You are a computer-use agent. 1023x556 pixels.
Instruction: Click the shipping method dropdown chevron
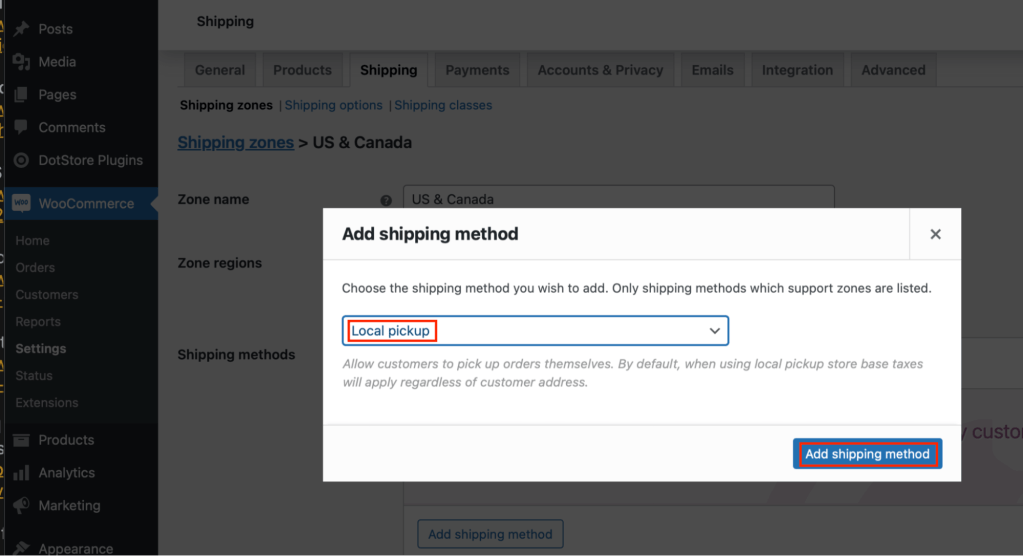click(x=714, y=331)
